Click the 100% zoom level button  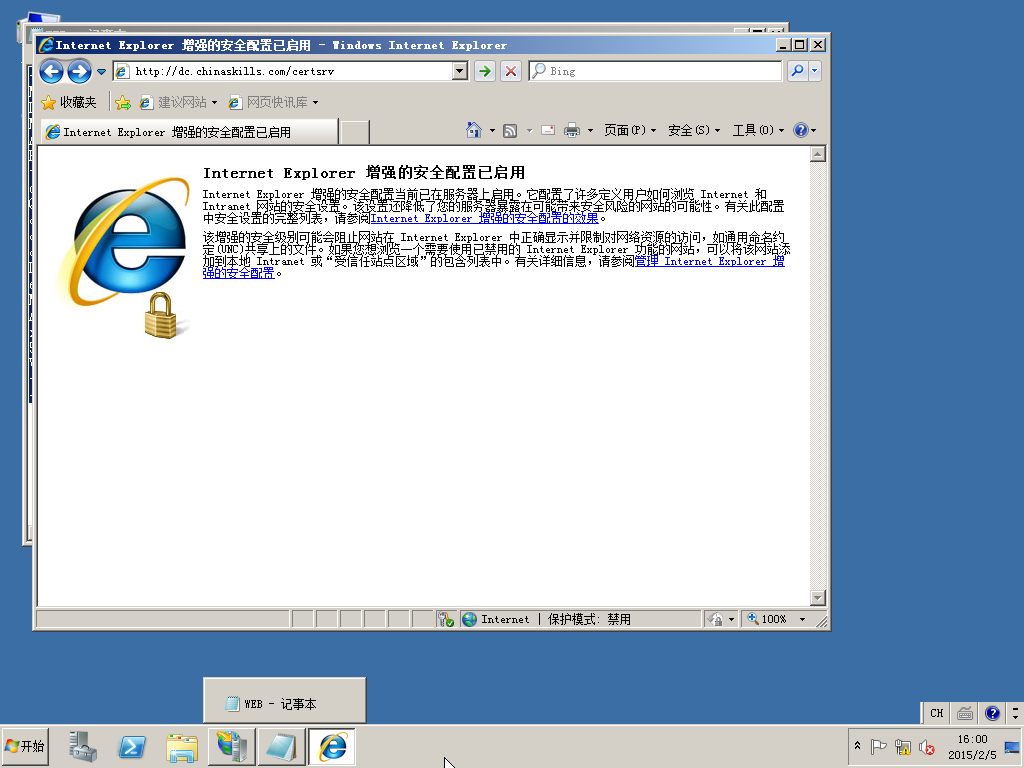pyautogui.click(x=767, y=619)
